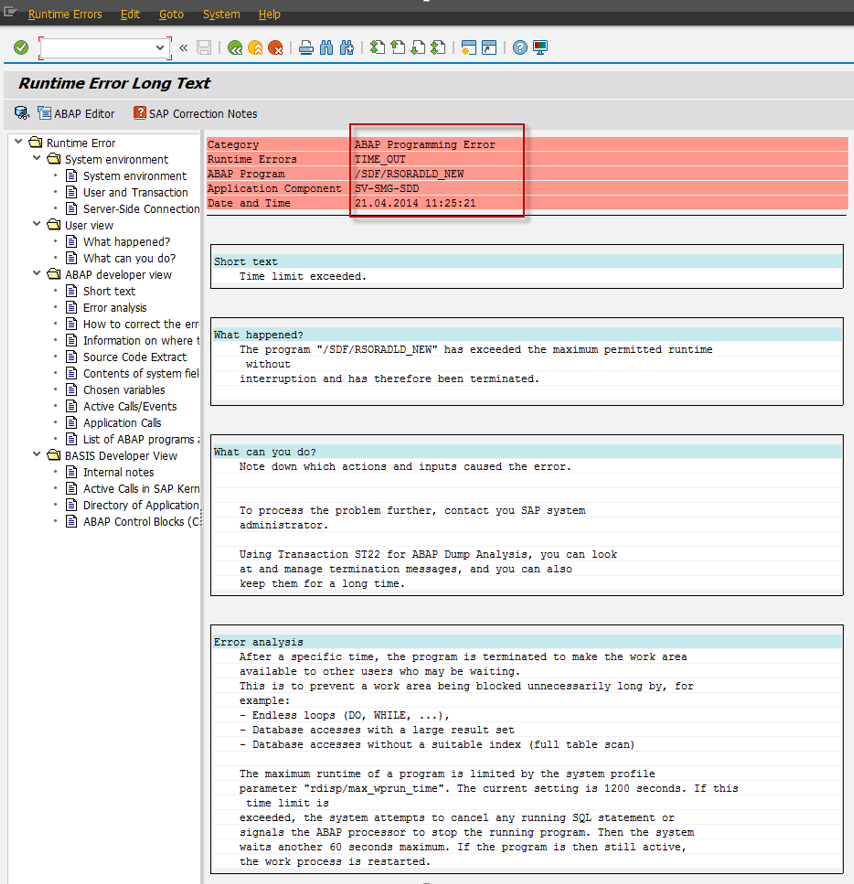Screen dimensions: 854x884
Task: Click the Find Next icon
Action: click(346, 47)
